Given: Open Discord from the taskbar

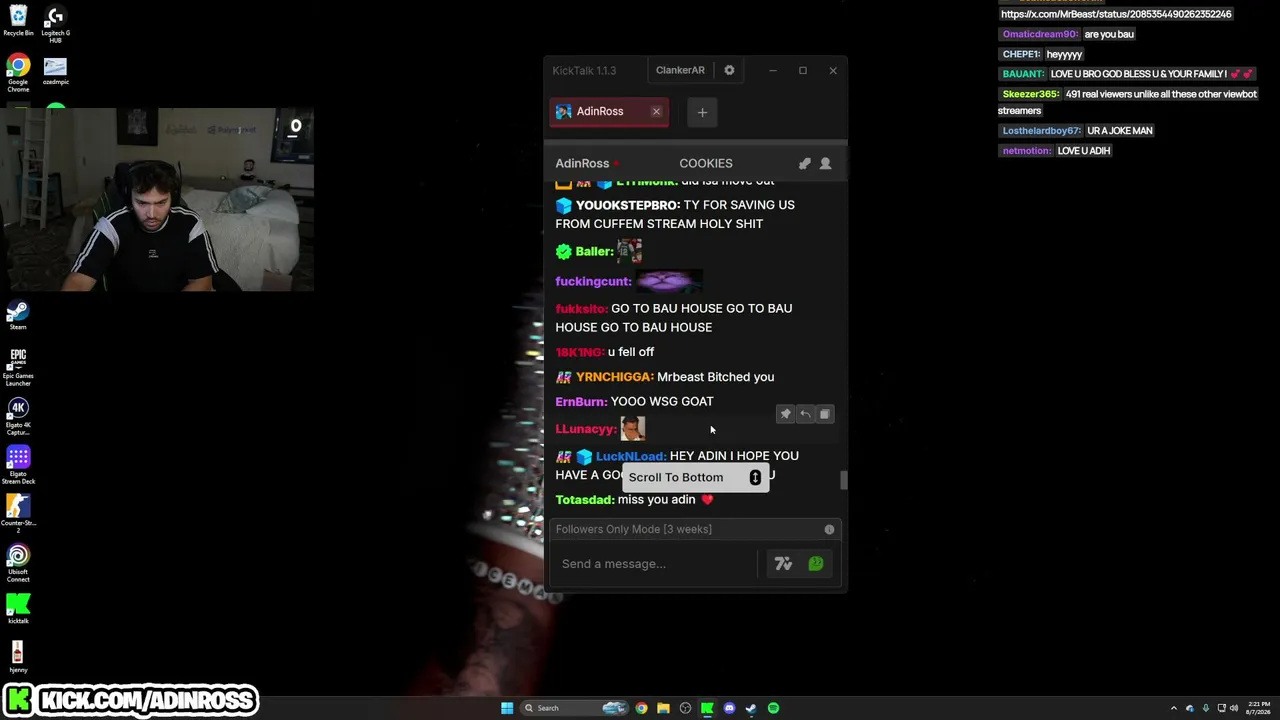Looking at the screenshot, I should click(729, 708).
